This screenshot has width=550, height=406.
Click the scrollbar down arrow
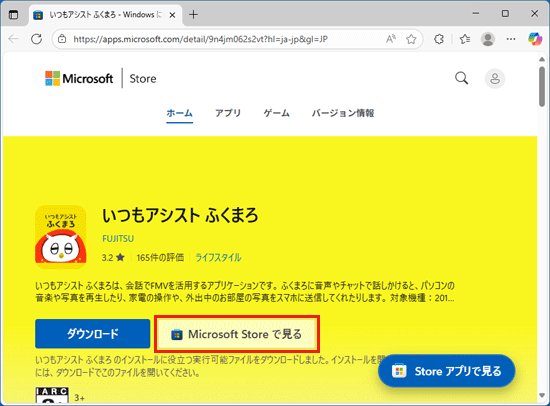542,395
